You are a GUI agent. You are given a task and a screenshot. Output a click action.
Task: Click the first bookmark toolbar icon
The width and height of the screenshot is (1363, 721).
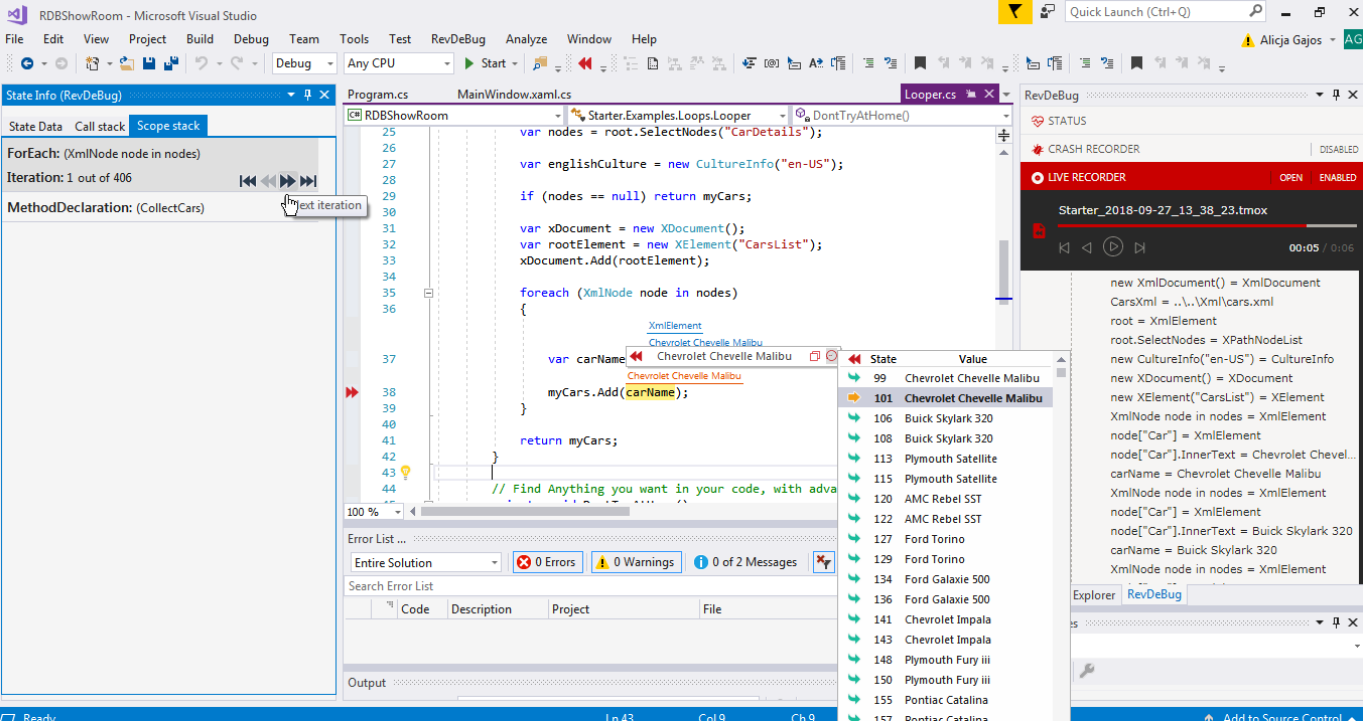coord(920,63)
